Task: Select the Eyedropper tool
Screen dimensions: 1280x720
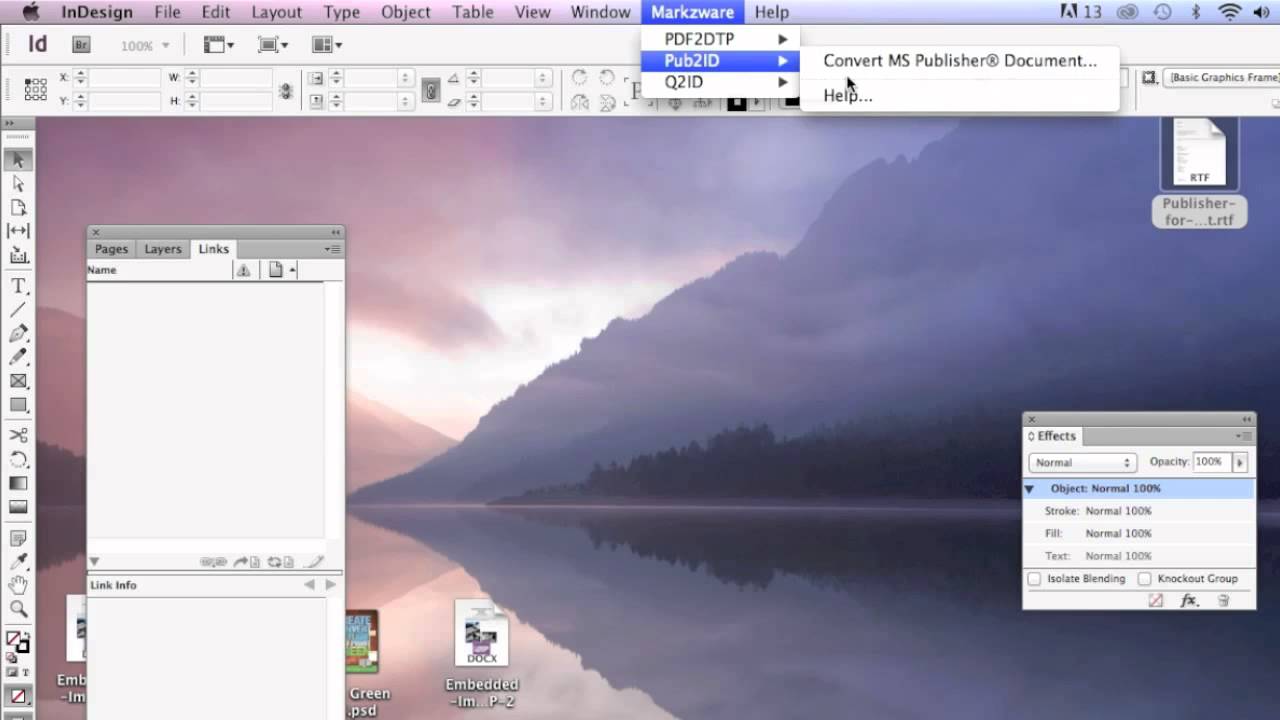Action: pyautogui.click(x=18, y=562)
